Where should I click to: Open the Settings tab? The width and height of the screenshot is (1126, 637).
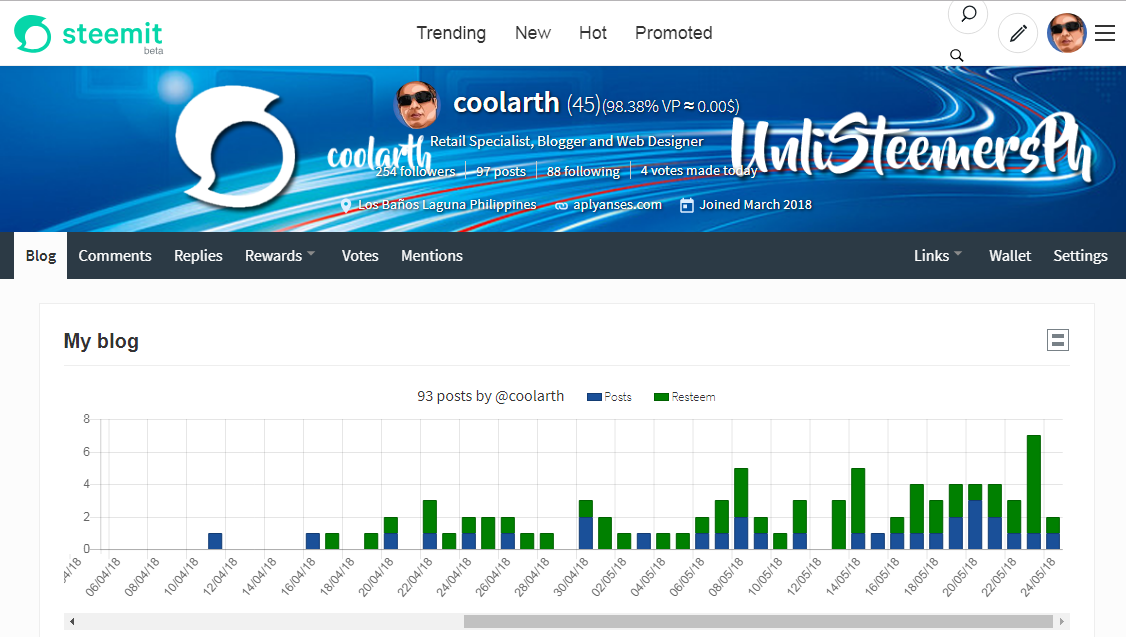tap(1080, 256)
